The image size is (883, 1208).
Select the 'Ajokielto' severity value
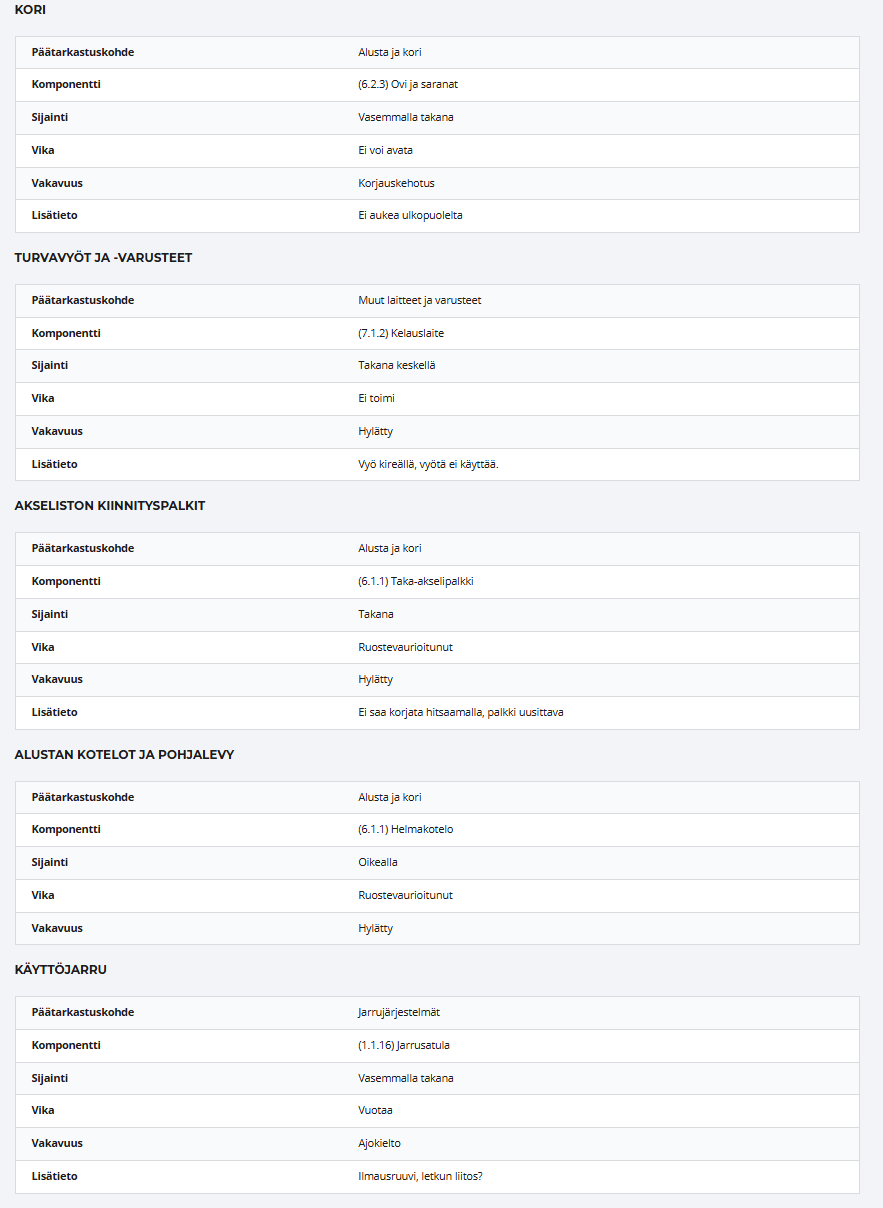380,1143
